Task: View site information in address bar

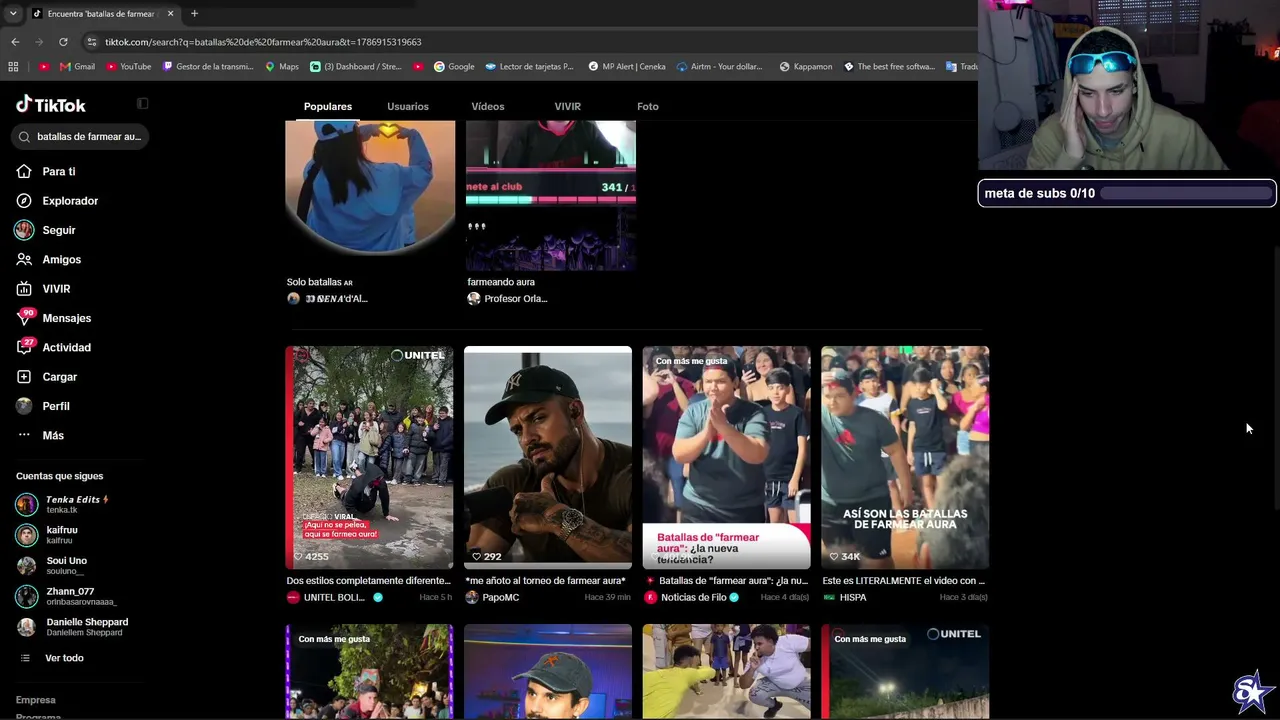Action: pos(92,42)
